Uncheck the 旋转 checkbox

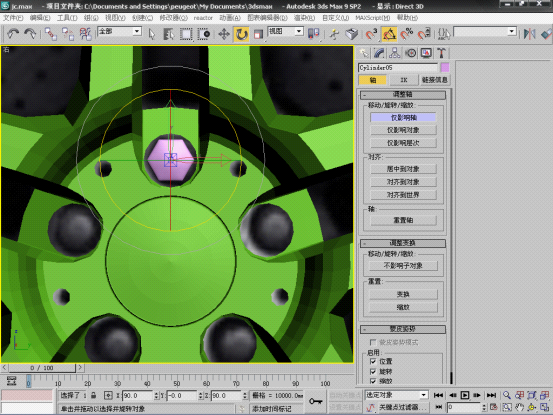373,372
